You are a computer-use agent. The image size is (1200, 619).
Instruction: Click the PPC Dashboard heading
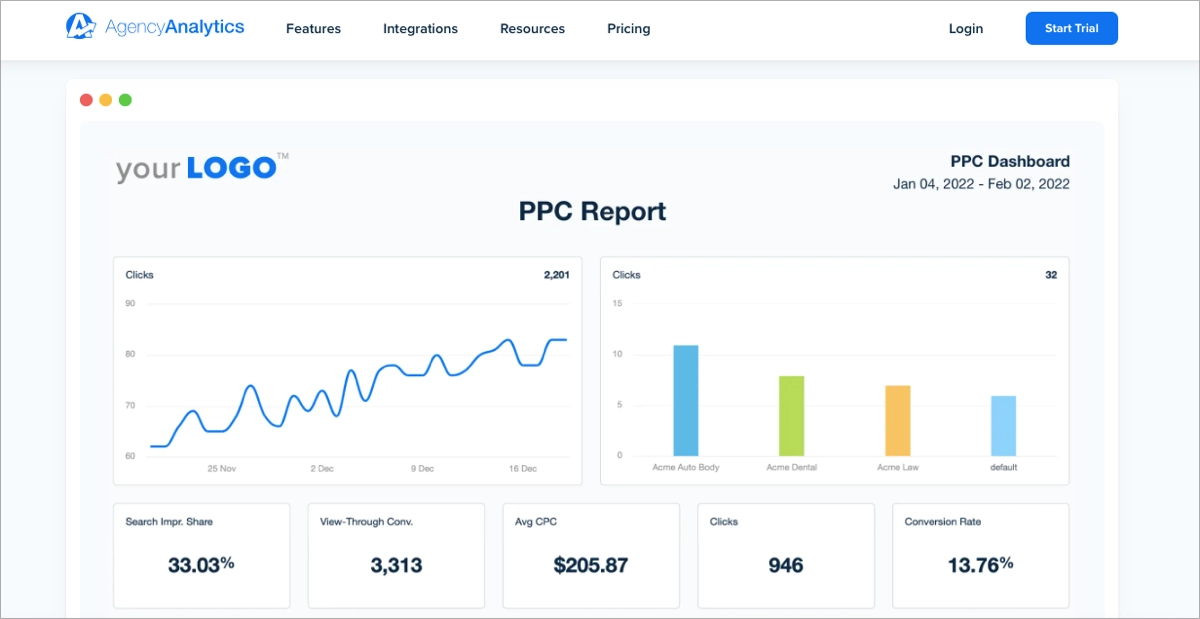tap(1011, 161)
